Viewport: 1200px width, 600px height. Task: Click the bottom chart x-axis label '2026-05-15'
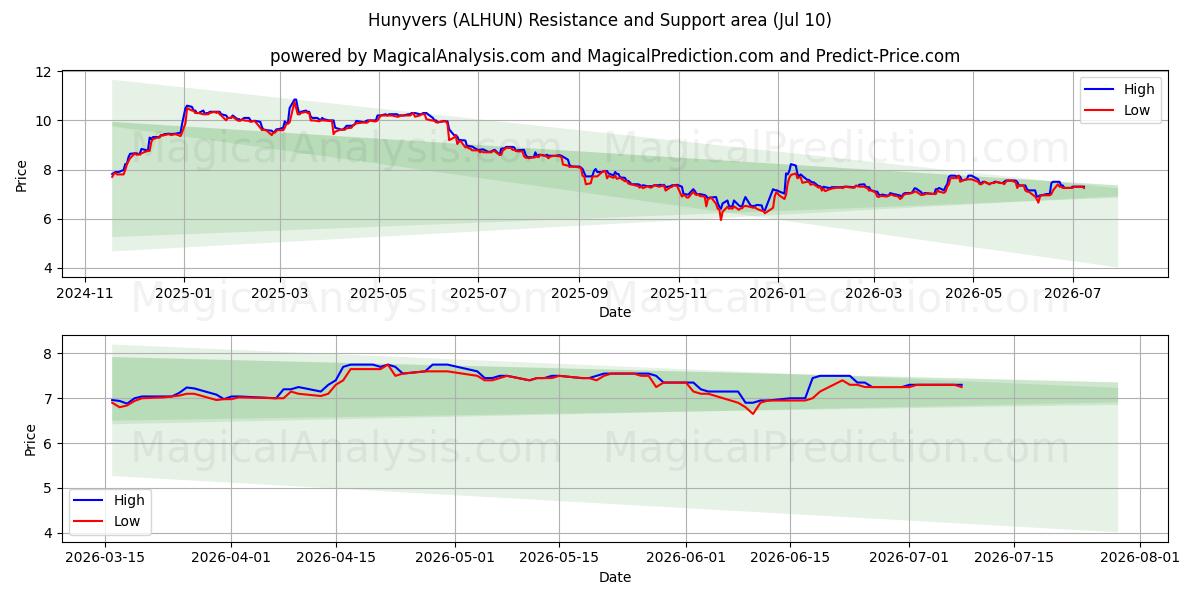click(x=557, y=559)
